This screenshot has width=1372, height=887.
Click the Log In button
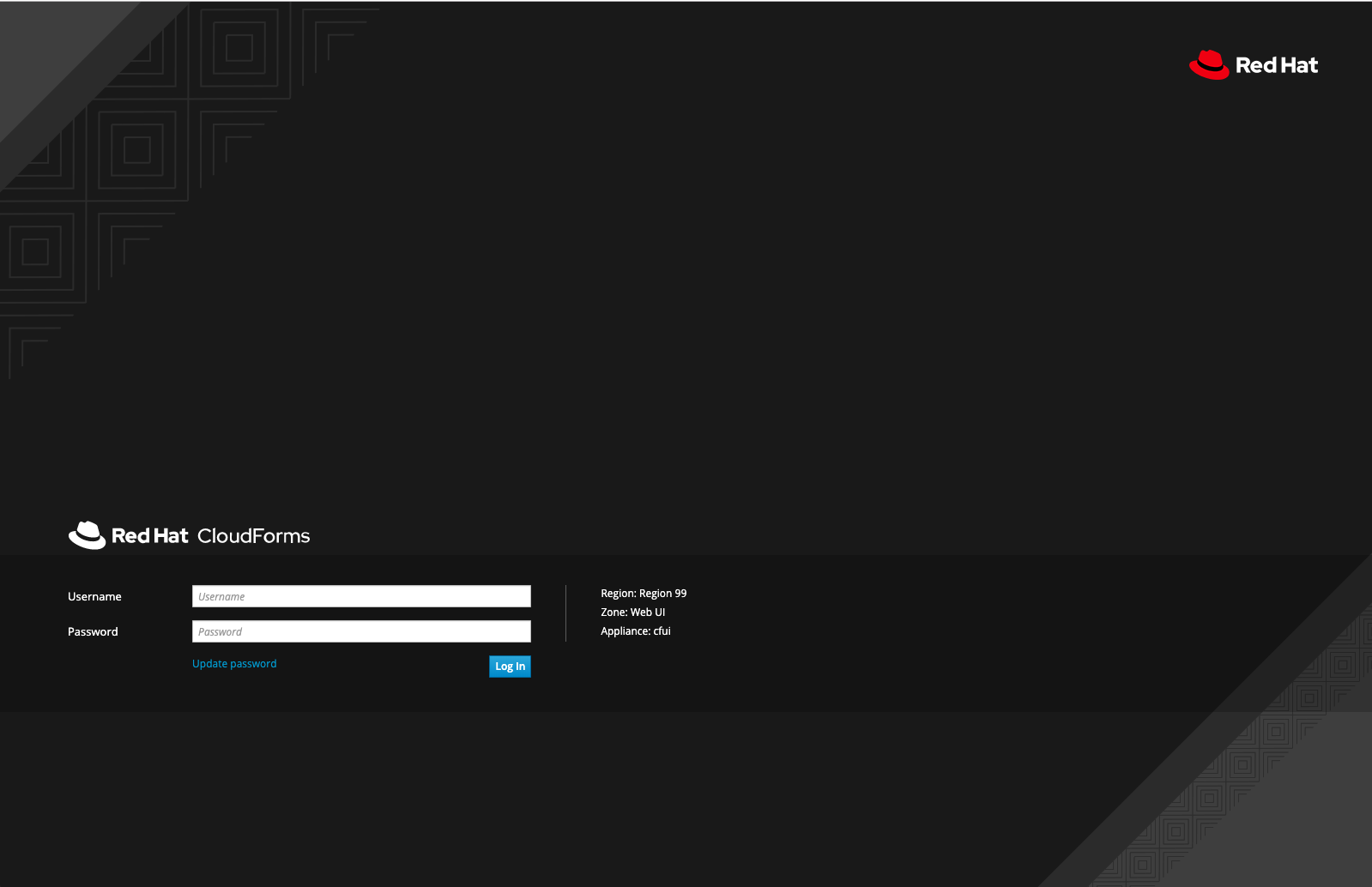click(510, 667)
